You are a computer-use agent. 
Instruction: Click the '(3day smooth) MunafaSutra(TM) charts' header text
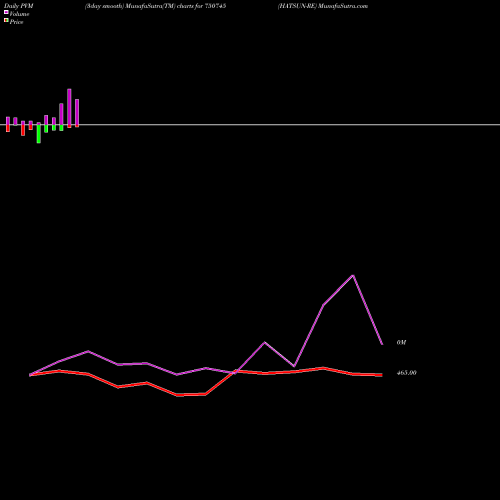tap(139, 6)
